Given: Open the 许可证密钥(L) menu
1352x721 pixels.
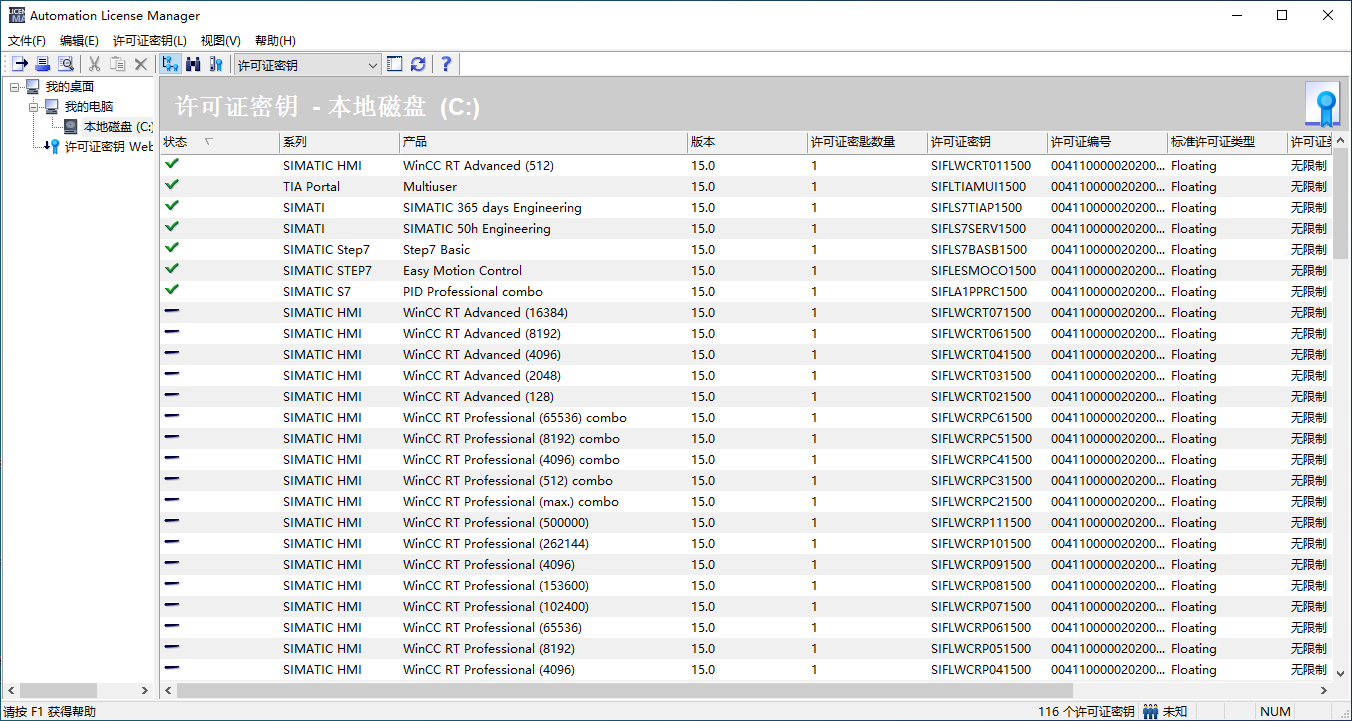Looking at the screenshot, I should click(x=150, y=41).
